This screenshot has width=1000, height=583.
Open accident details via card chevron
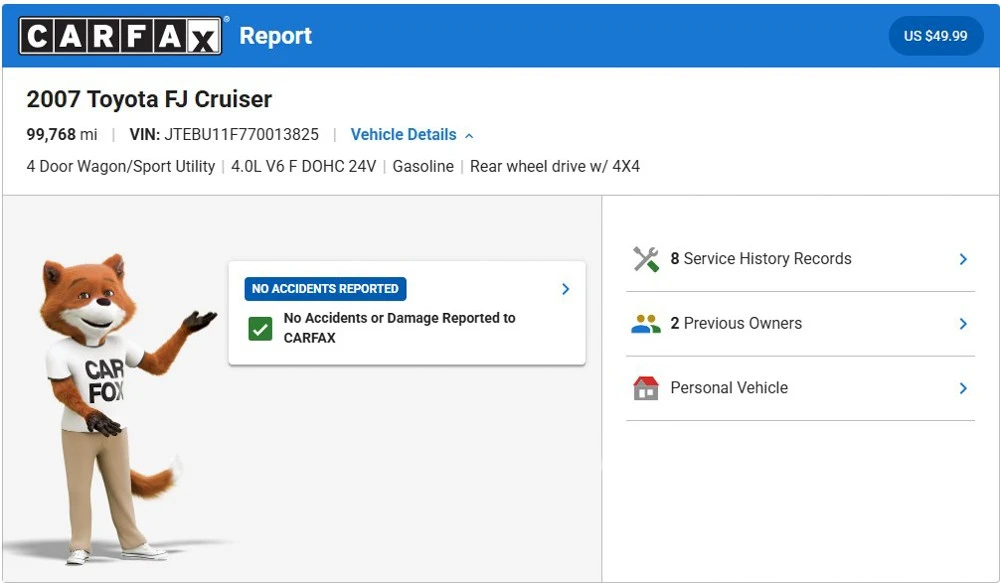pos(565,289)
